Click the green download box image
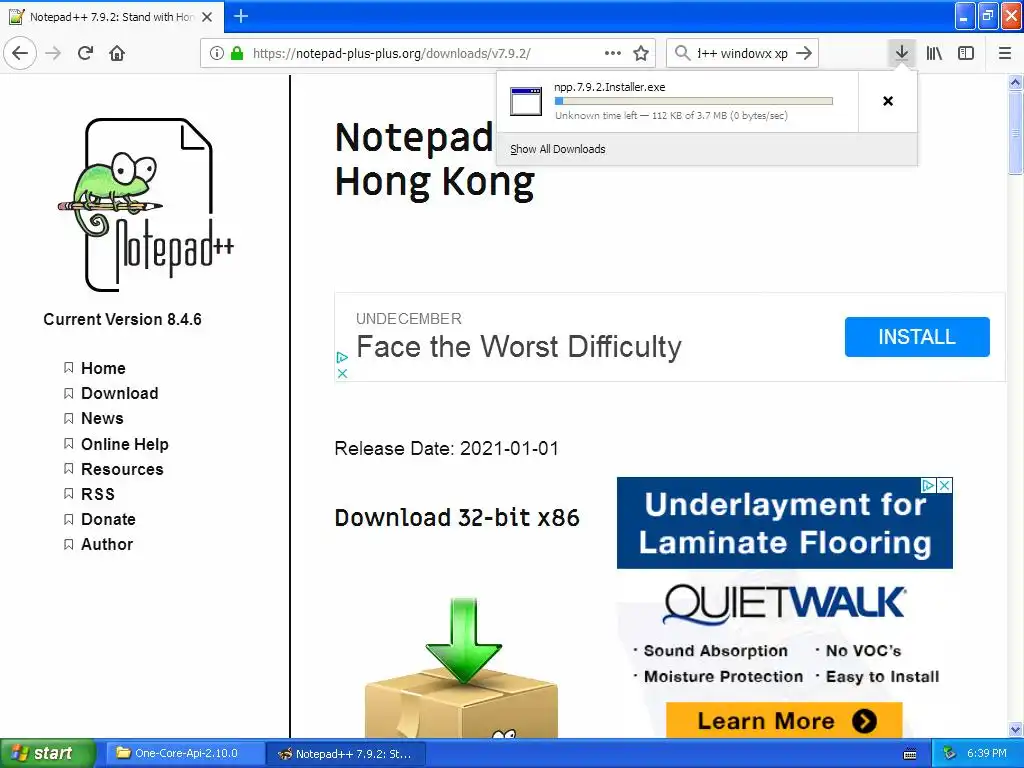The image size is (1024, 768). pos(462,667)
